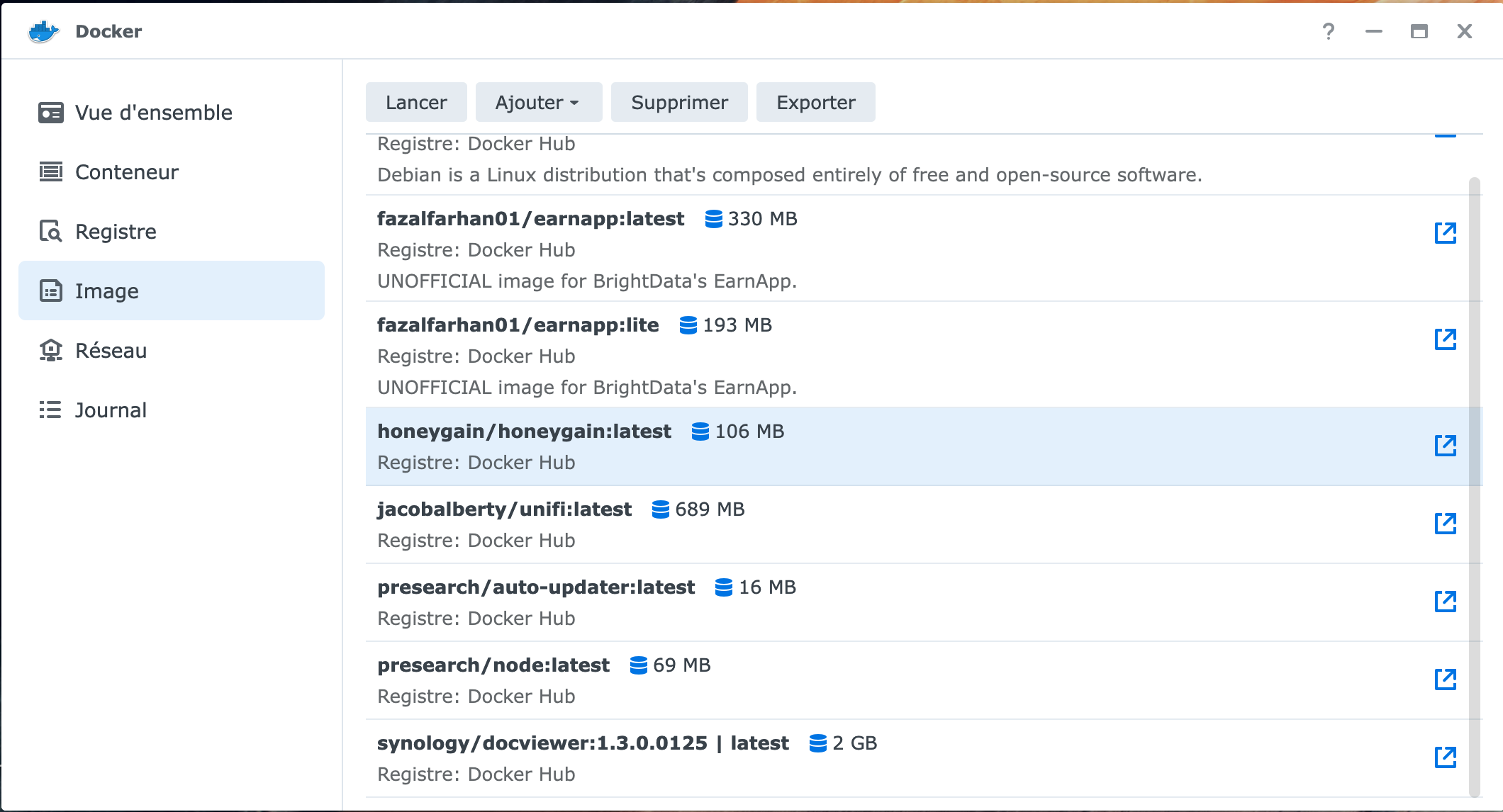
Task: Open external link for synology/docviewer image
Action: pos(1445,757)
